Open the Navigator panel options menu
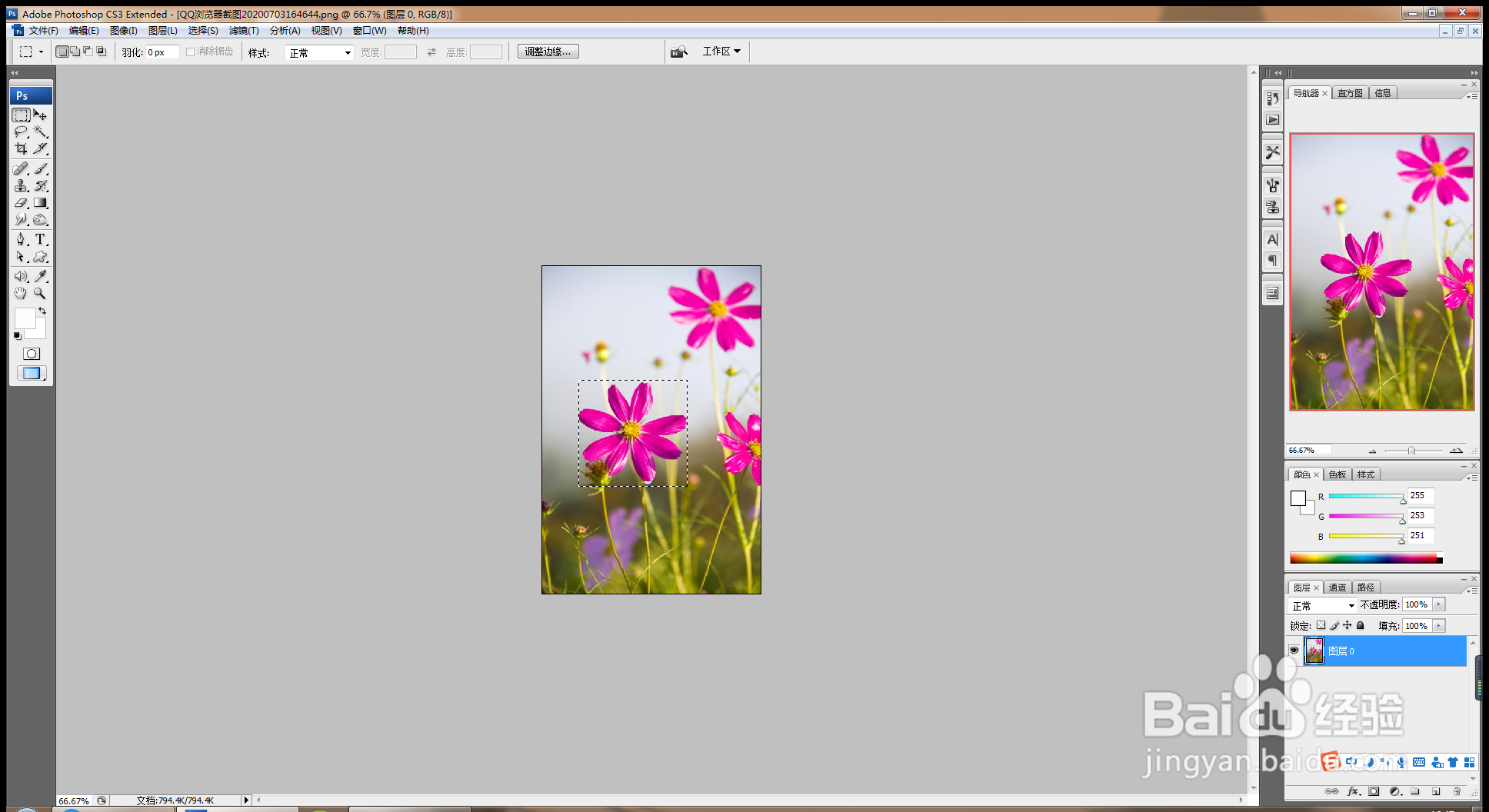 (x=1472, y=96)
